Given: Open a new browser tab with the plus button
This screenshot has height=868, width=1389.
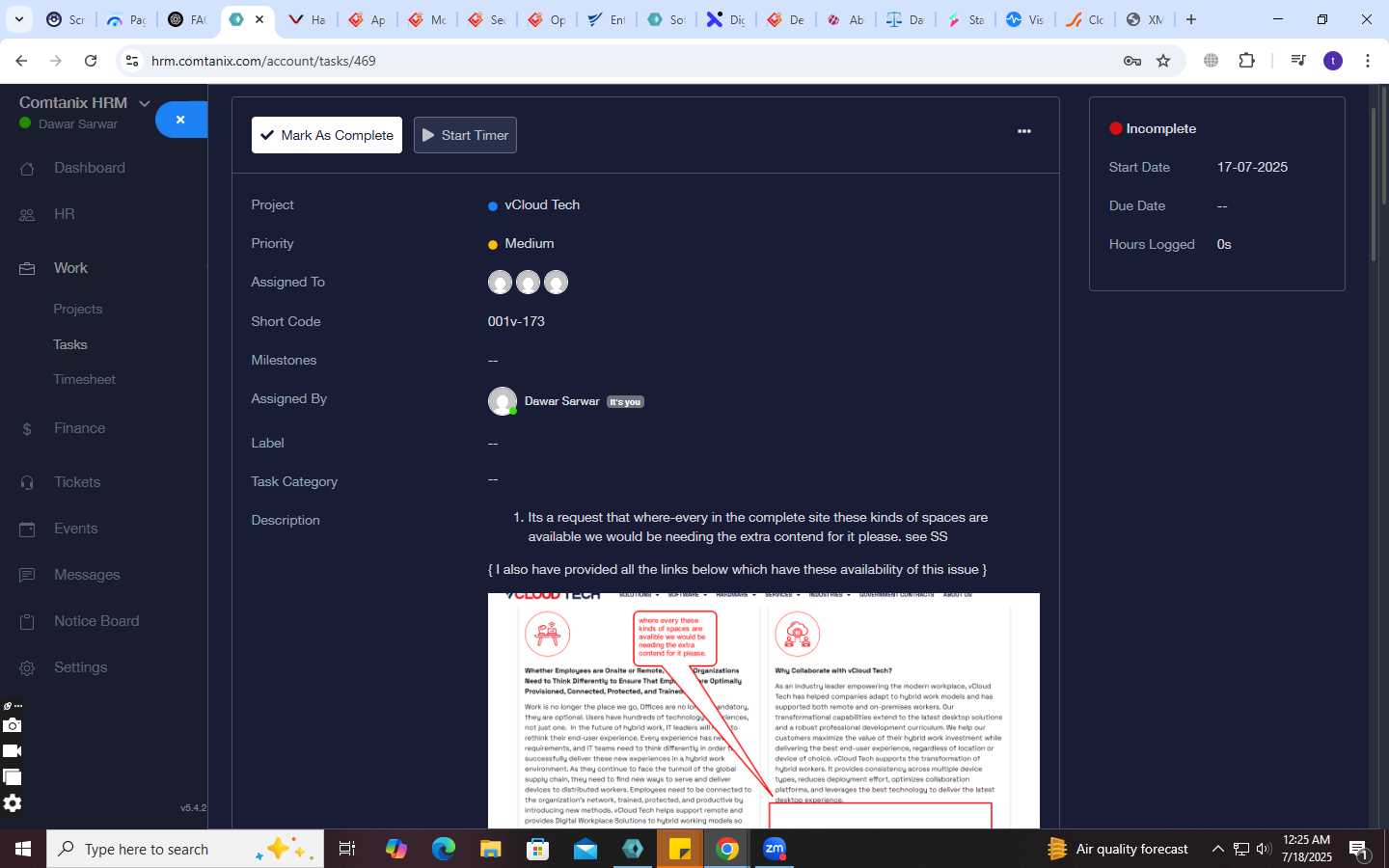Looking at the screenshot, I should coord(1191,19).
